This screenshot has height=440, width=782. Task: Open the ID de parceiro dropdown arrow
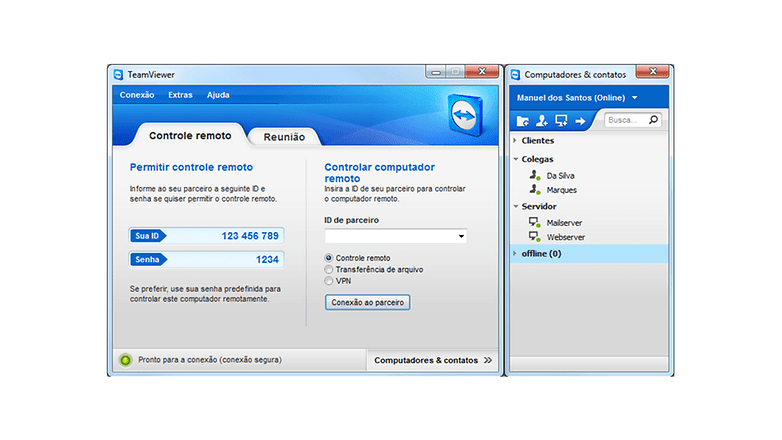tap(461, 236)
